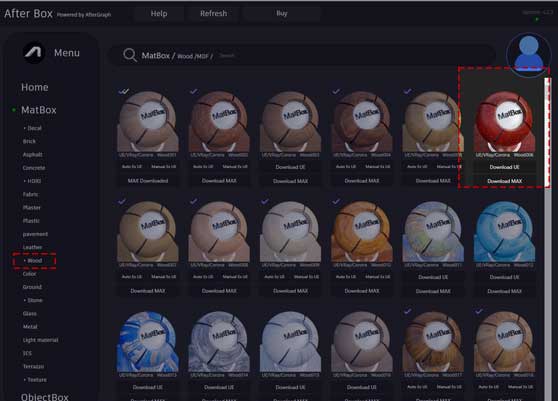The height and width of the screenshot is (401, 558).
Task: Click Wood in the breadcrumb path
Action: click(185, 56)
